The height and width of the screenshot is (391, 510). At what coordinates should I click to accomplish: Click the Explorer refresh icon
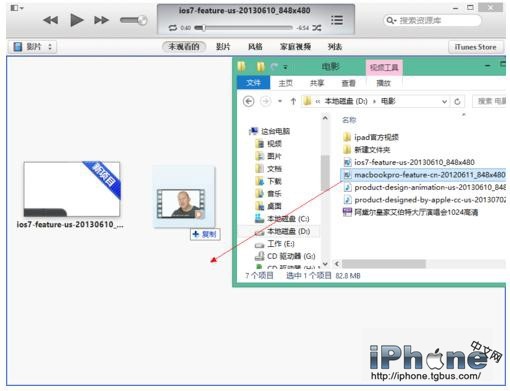[x=457, y=101]
